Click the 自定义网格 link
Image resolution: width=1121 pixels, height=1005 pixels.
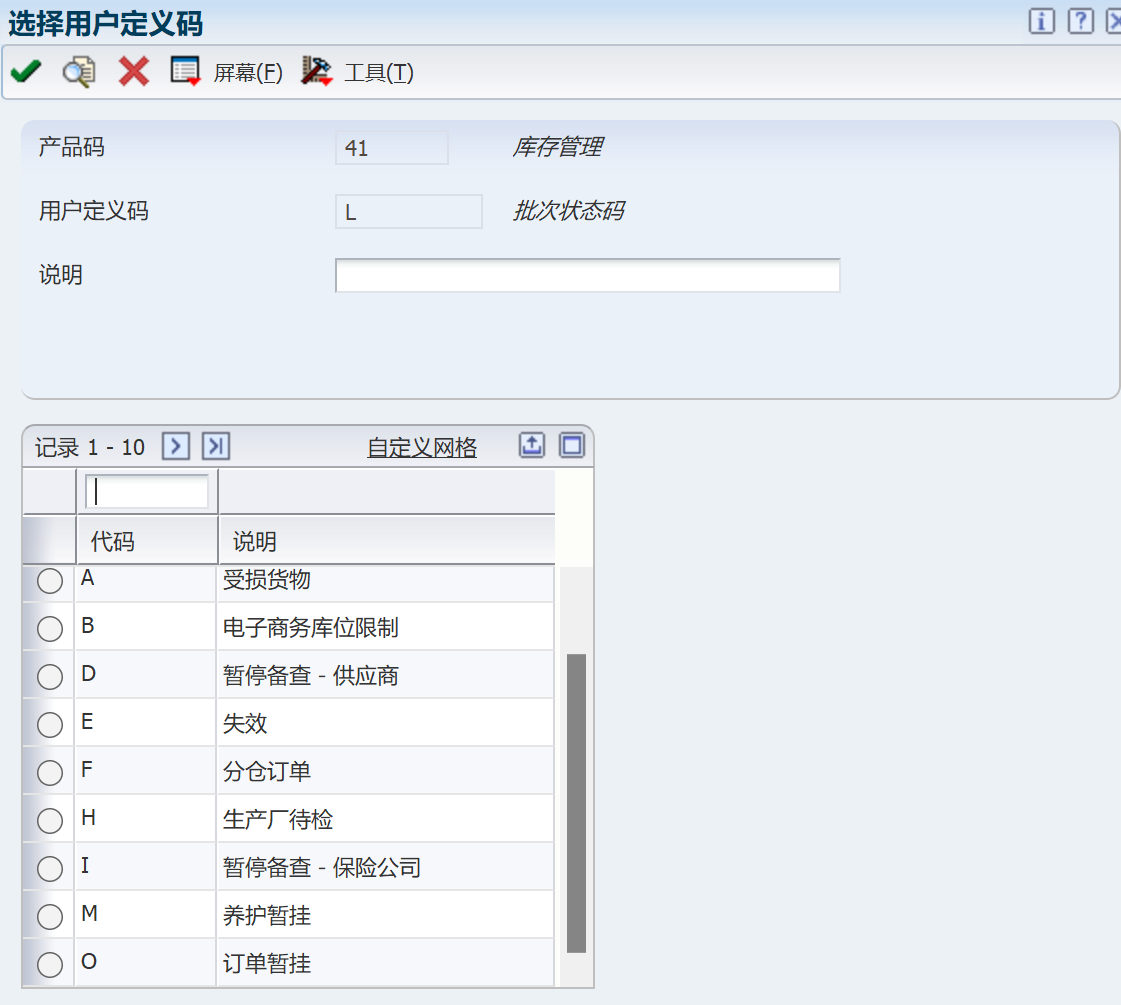(422, 447)
